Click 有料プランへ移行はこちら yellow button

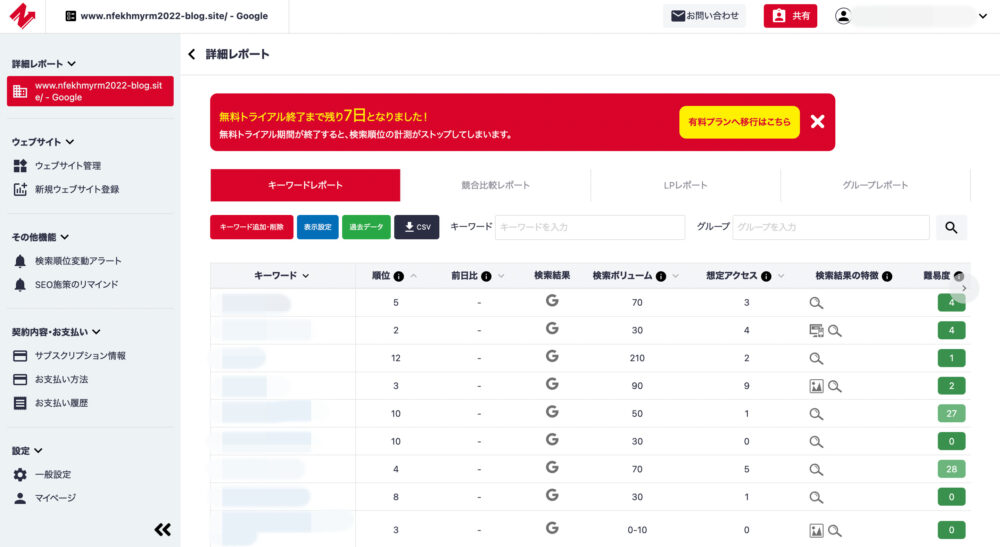click(739, 122)
